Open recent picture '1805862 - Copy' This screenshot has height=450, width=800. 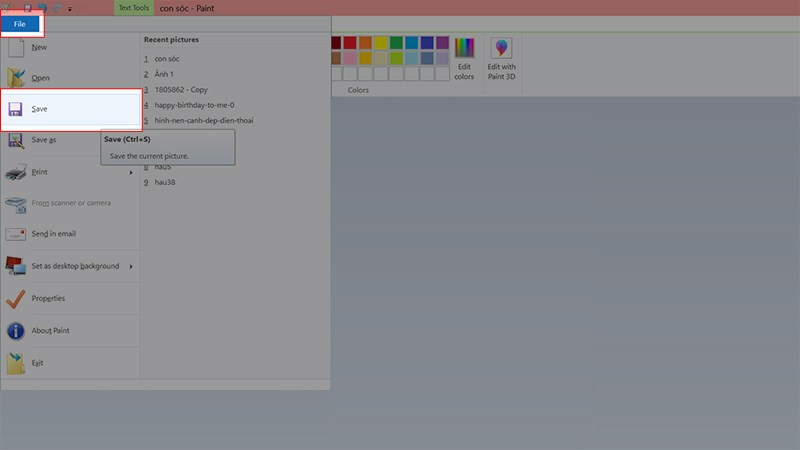tap(182, 89)
